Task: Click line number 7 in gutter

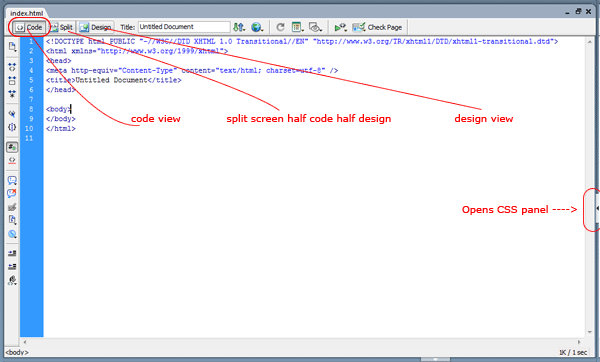Action: coord(31,99)
